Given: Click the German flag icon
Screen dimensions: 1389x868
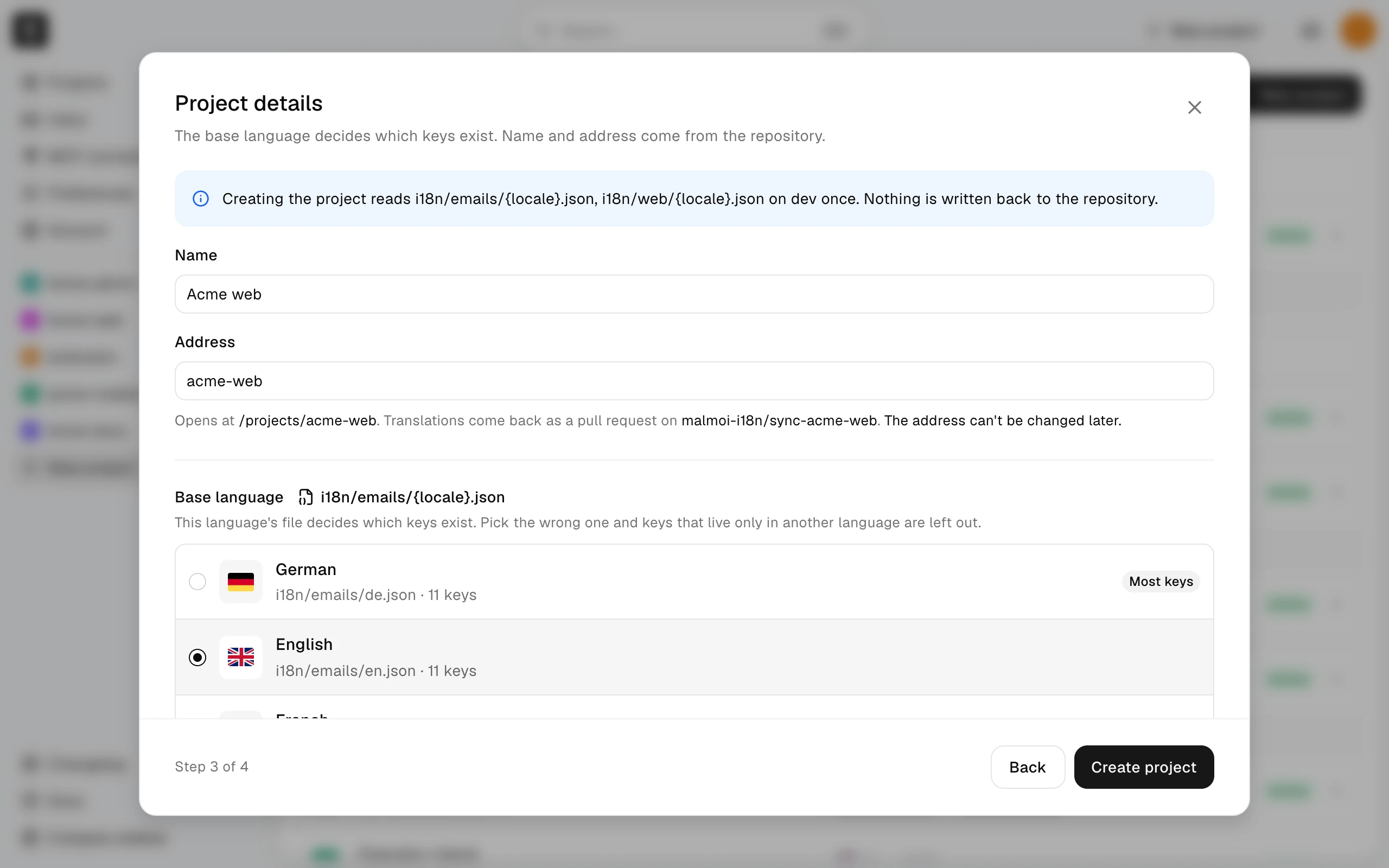Looking at the screenshot, I should tap(240, 582).
